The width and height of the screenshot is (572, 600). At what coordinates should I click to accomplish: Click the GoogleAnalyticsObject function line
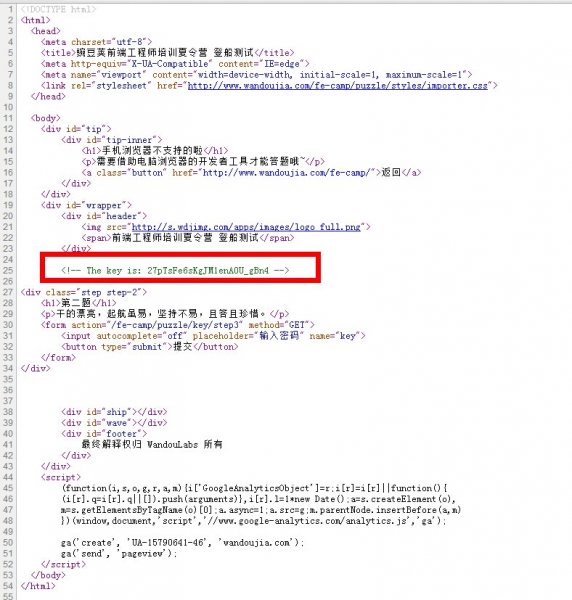254,488
